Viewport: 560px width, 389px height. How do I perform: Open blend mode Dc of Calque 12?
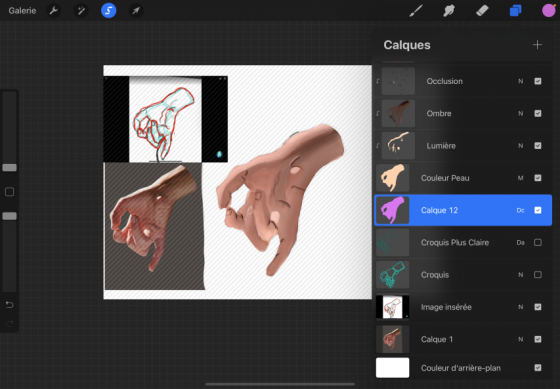521,210
